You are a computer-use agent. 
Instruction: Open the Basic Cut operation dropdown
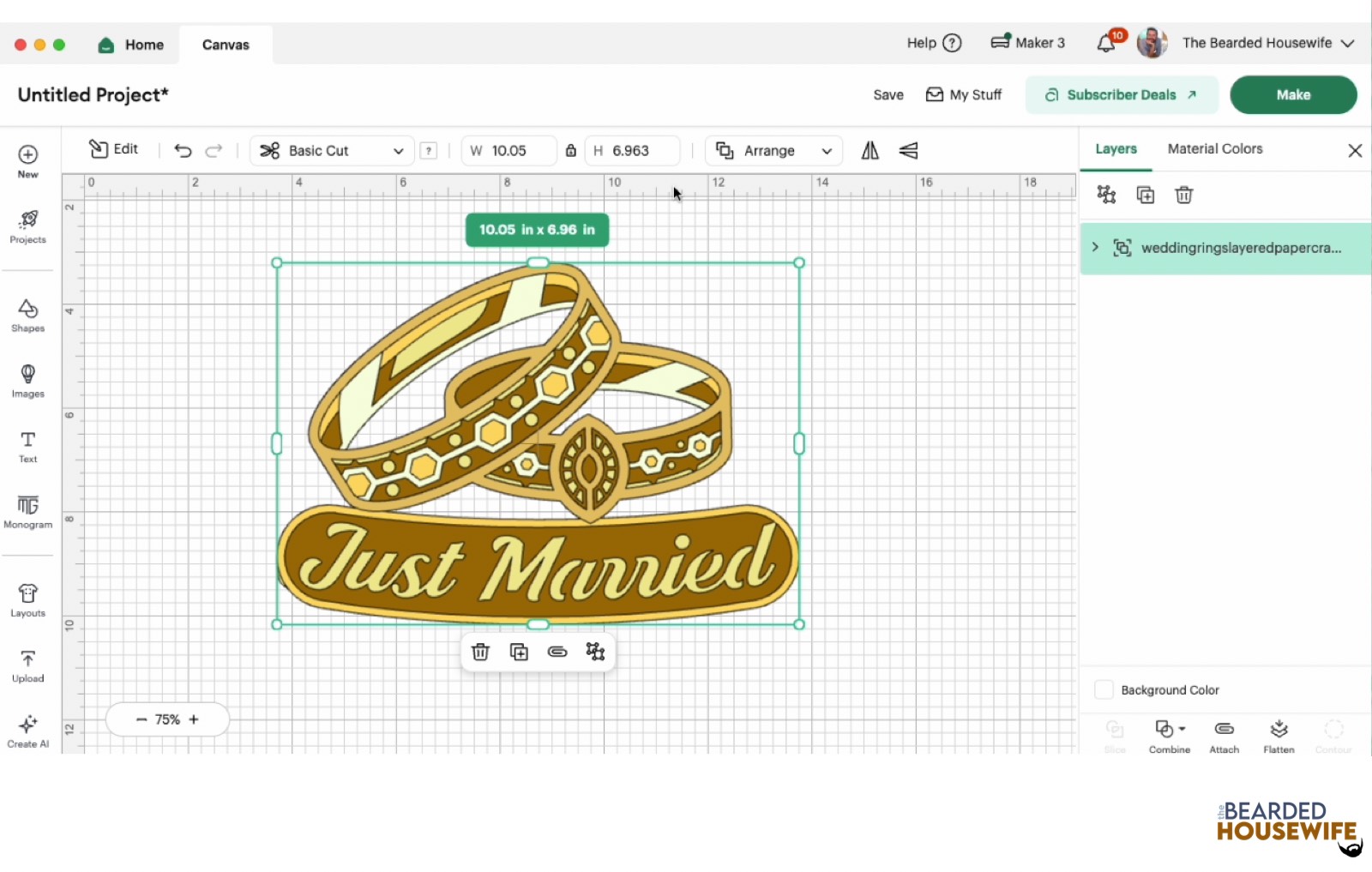(332, 151)
